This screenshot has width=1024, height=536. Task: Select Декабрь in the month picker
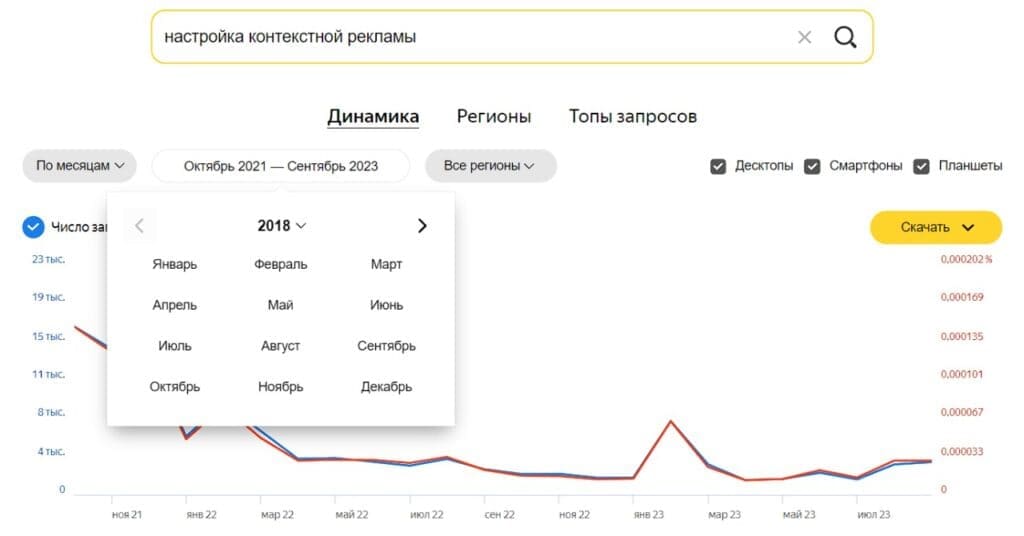[387, 386]
